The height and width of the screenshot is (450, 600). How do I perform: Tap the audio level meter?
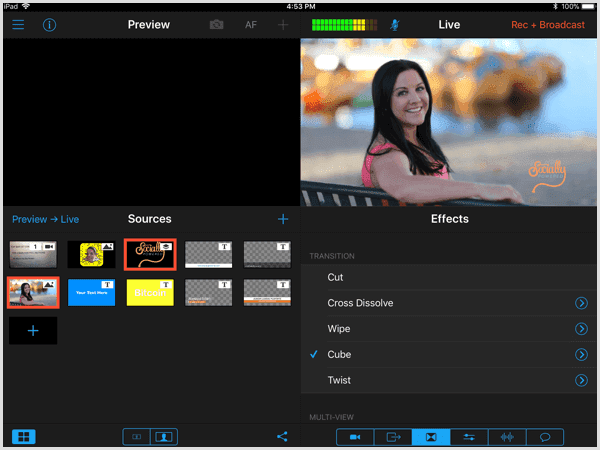tap(344, 25)
